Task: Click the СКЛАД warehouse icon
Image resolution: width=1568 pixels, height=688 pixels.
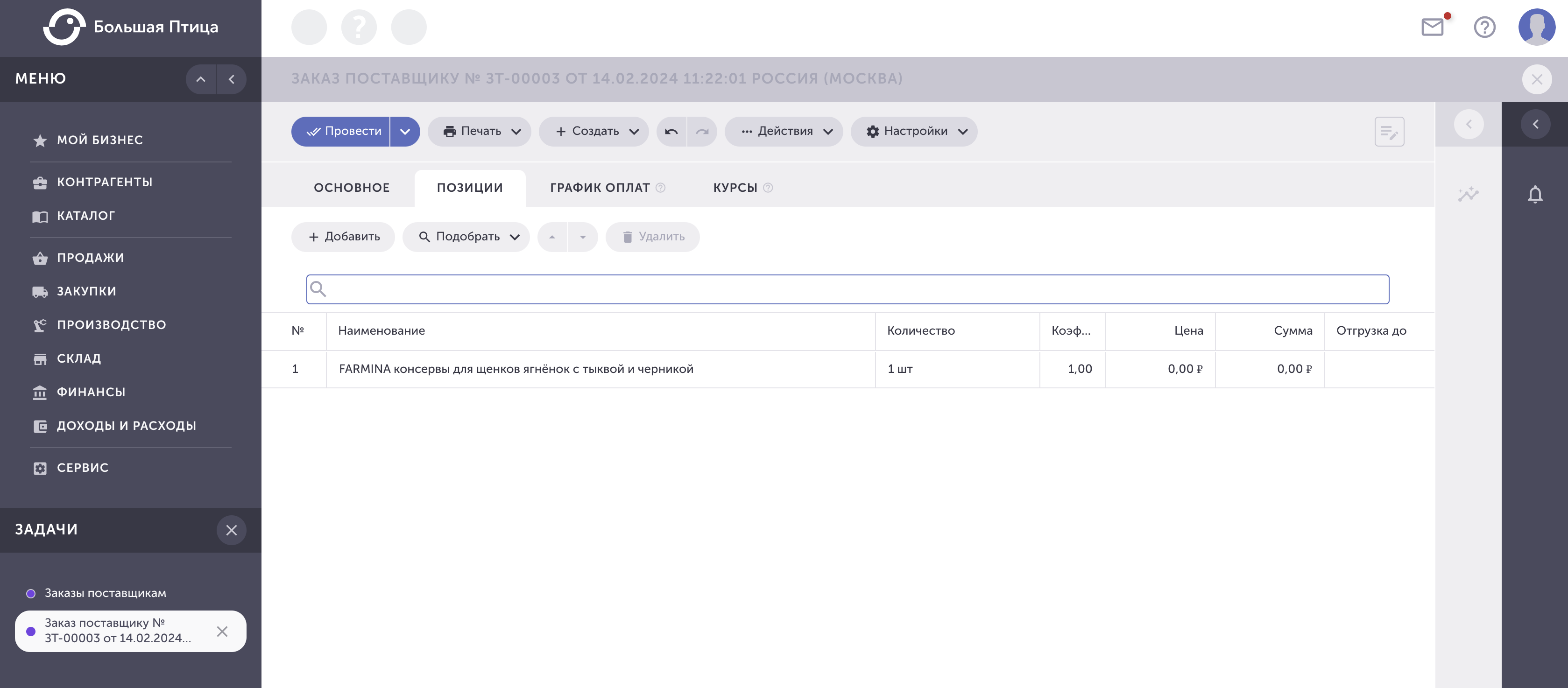Action: [40, 359]
